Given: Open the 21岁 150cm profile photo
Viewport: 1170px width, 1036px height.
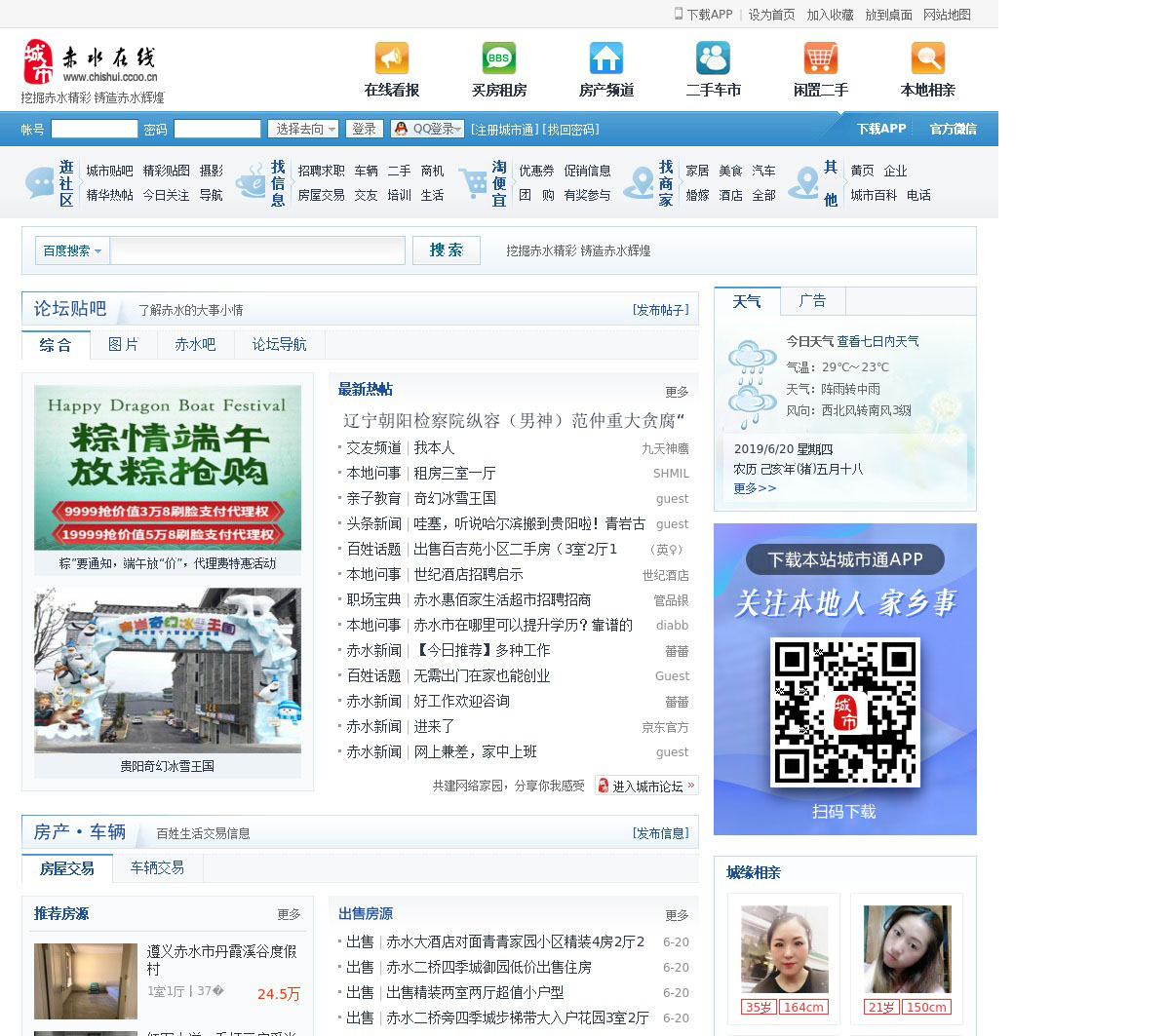Looking at the screenshot, I should point(908,949).
